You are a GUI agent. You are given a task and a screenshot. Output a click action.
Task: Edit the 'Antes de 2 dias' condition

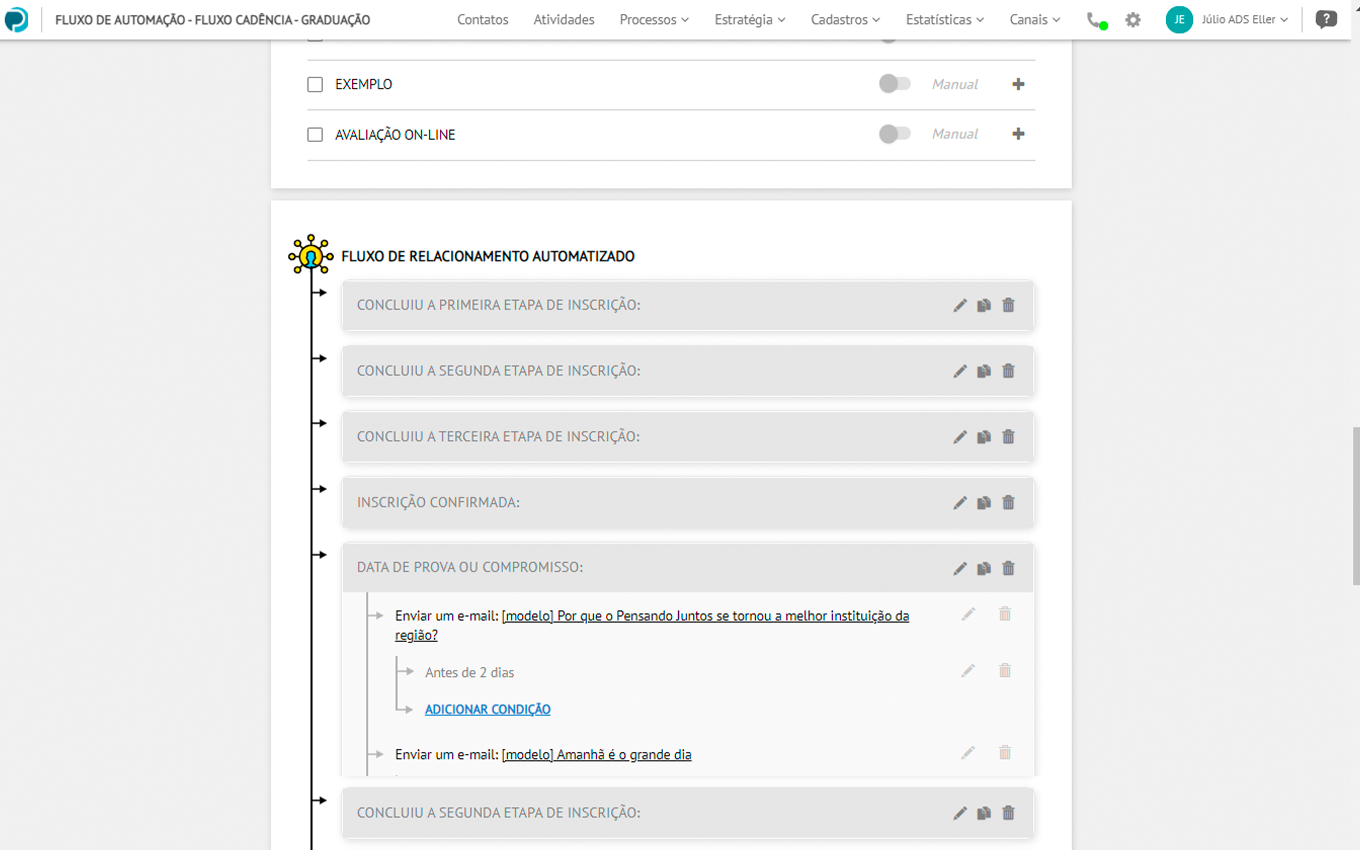[x=967, y=671]
